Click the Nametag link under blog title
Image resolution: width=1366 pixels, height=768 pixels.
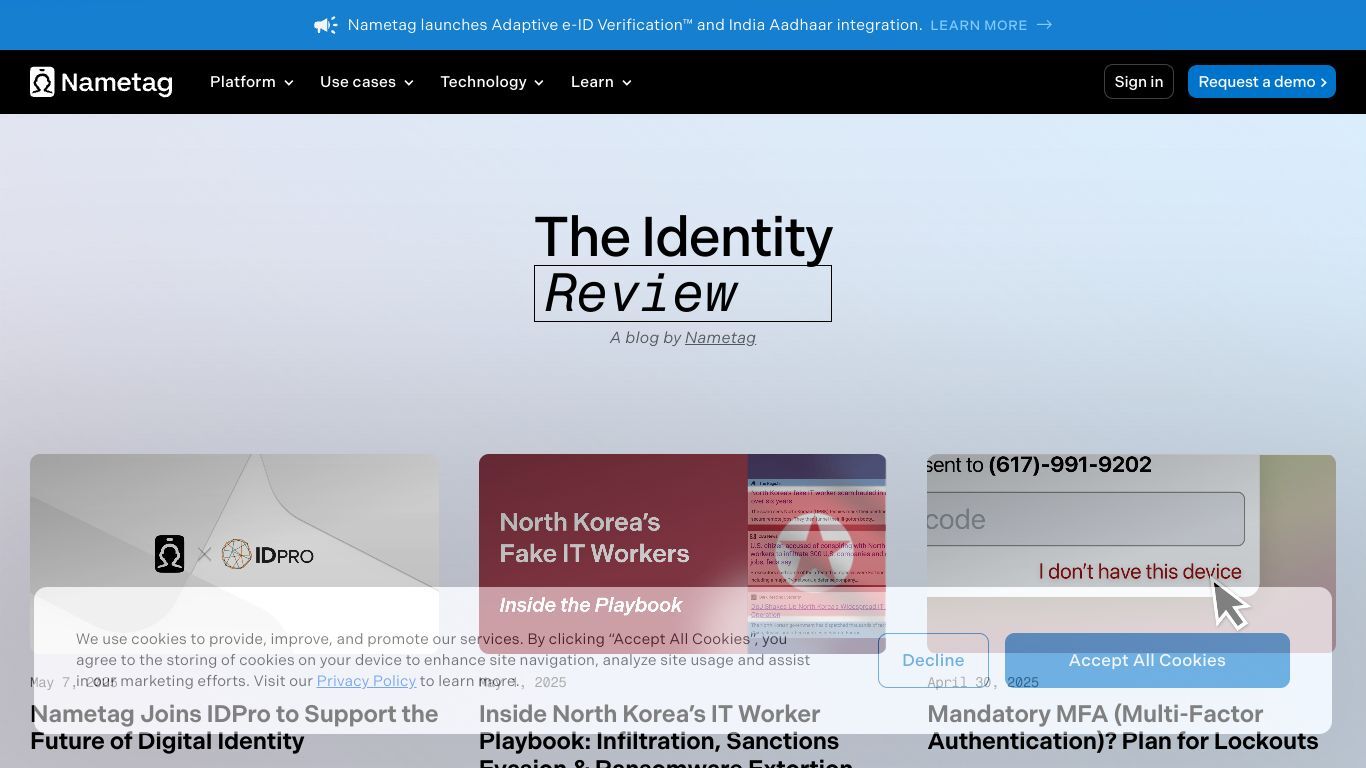point(720,338)
